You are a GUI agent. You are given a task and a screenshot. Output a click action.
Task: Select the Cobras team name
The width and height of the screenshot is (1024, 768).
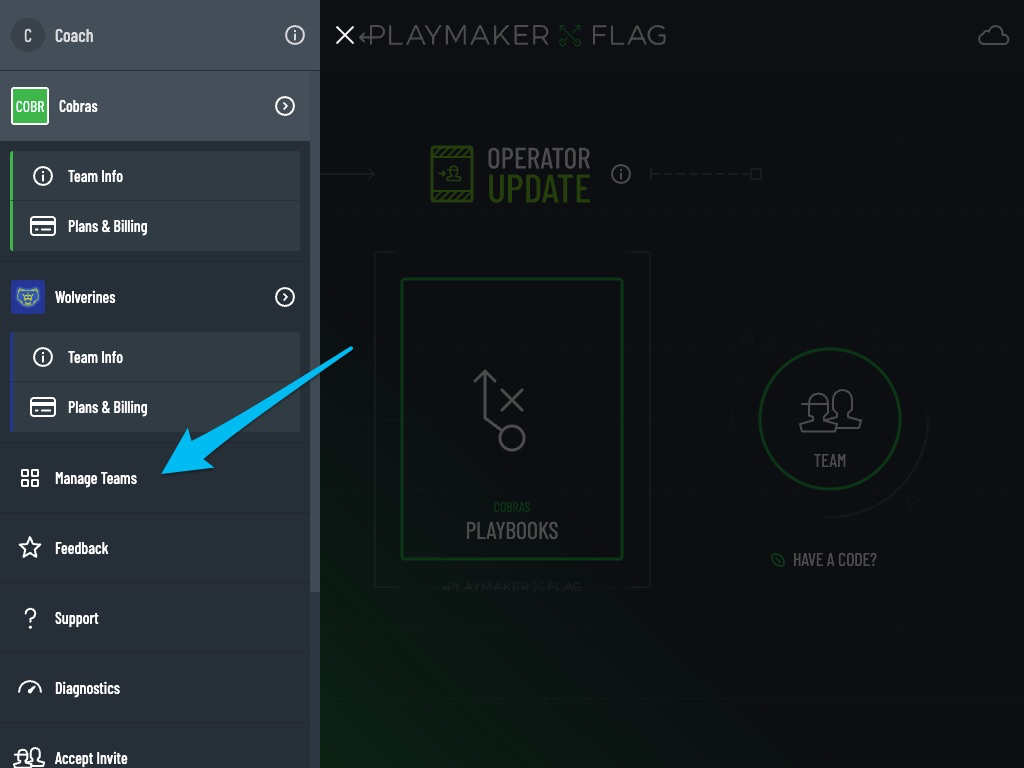78,106
